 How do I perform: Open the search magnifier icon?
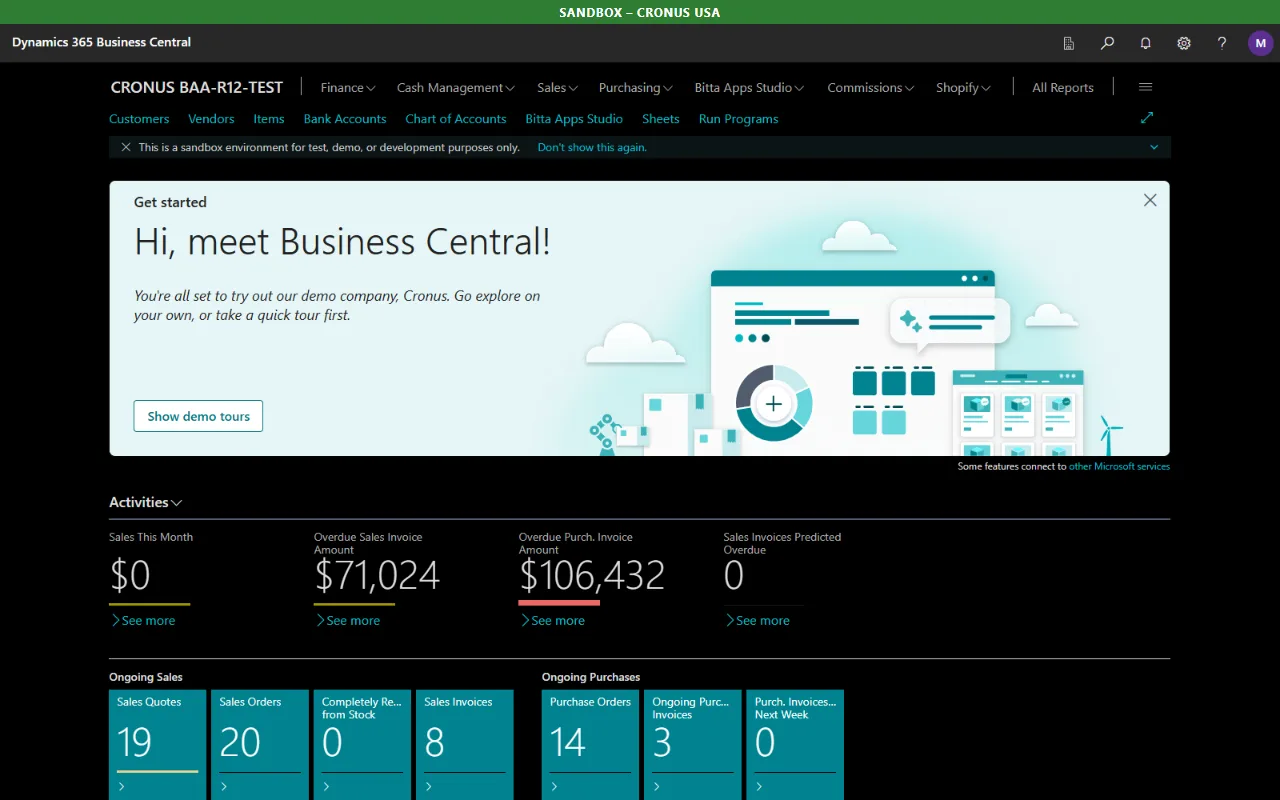point(1107,43)
